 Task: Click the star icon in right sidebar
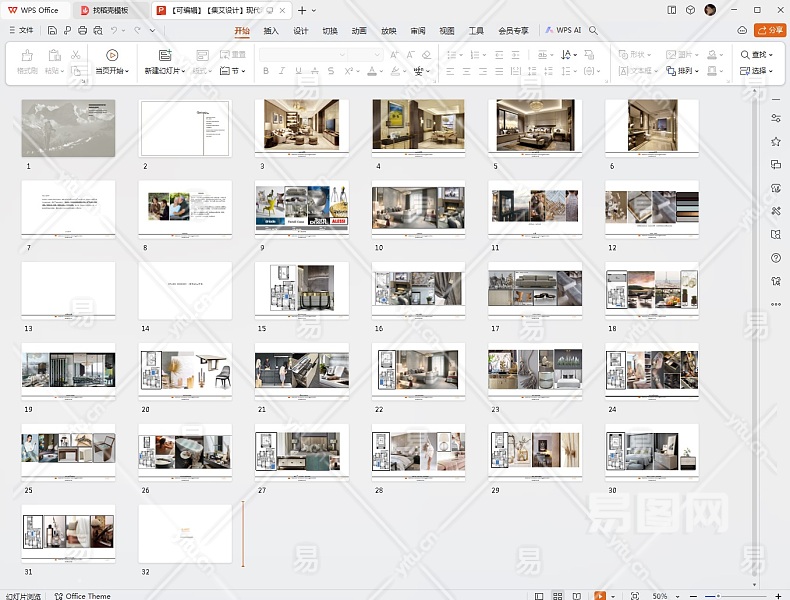point(776,141)
